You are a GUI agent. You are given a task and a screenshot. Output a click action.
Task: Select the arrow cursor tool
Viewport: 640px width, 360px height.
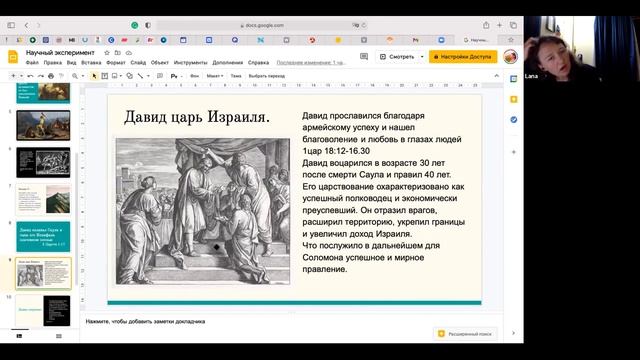coord(94,76)
